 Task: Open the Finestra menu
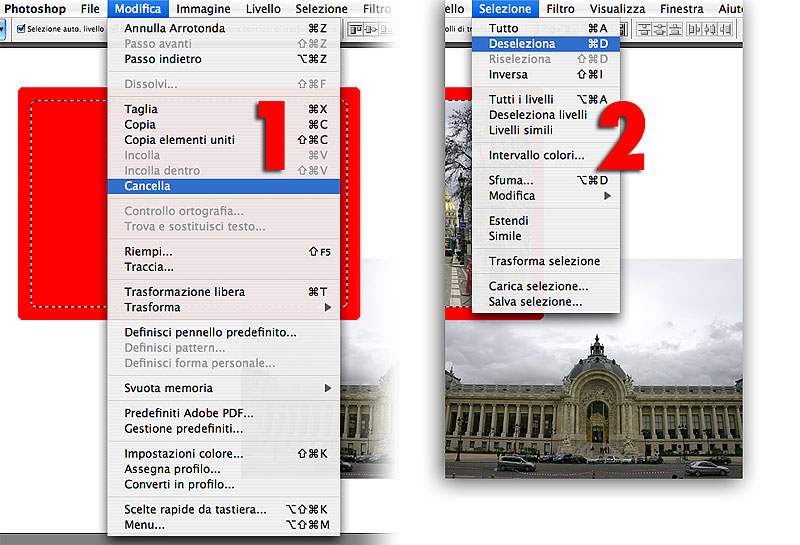[x=682, y=9]
